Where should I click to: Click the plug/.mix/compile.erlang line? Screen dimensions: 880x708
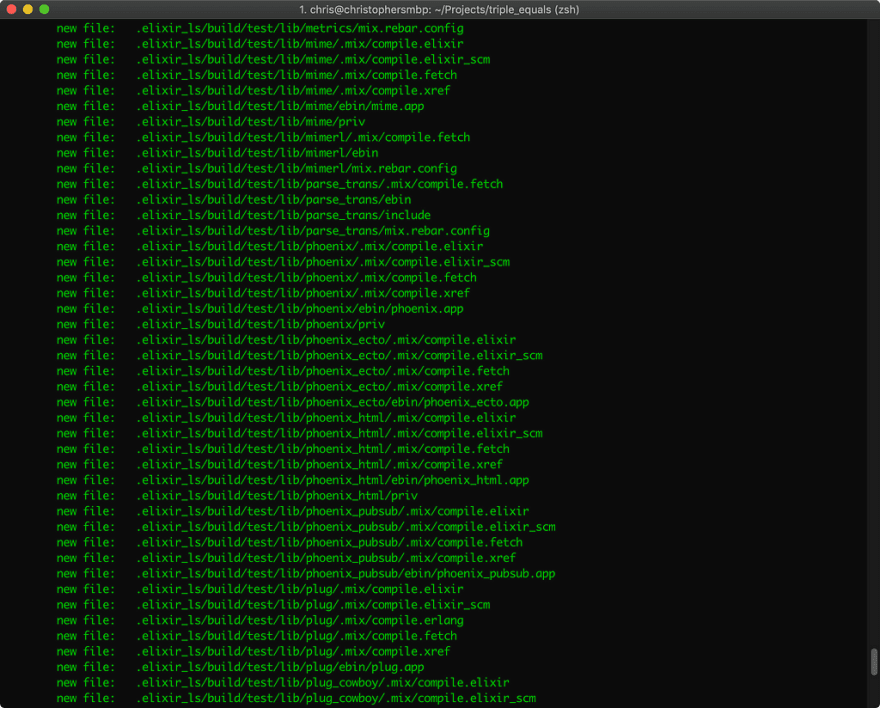click(260, 621)
